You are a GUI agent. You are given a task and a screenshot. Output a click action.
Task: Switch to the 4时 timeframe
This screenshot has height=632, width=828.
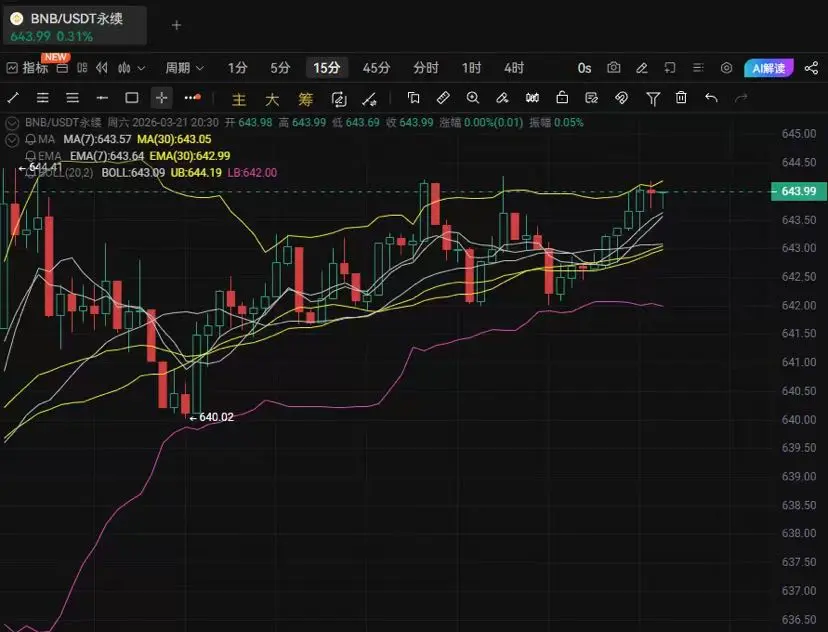tap(514, 68)
